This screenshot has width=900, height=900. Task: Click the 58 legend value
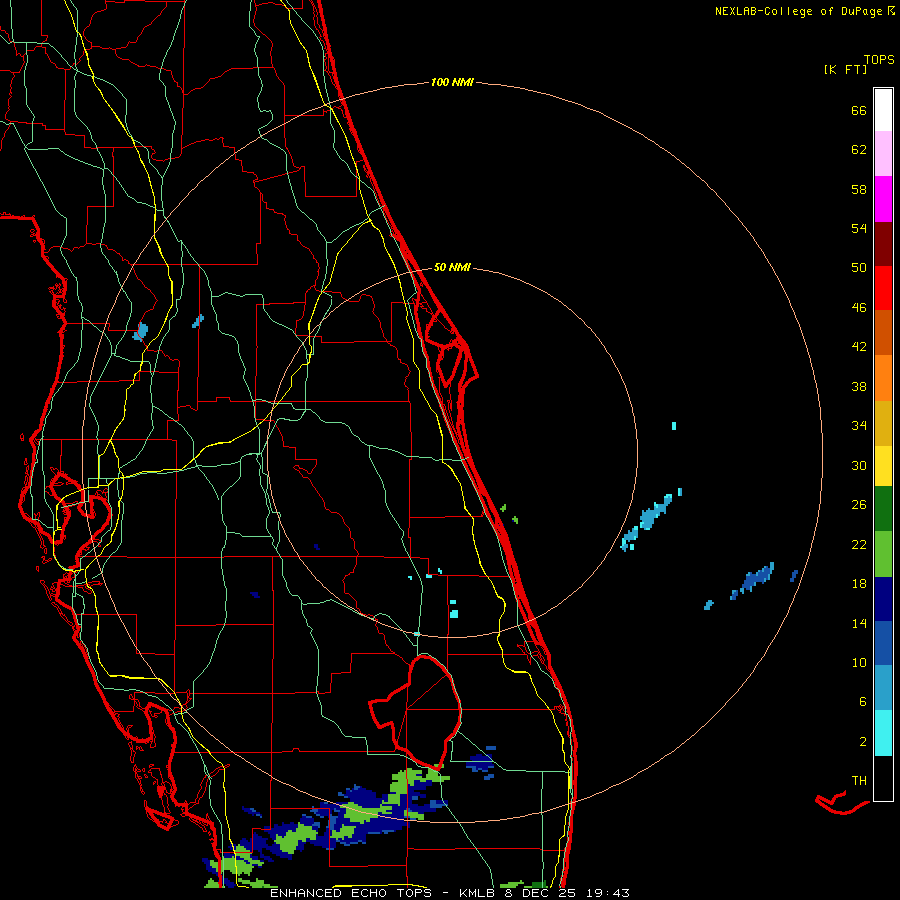tap(859, 189)
